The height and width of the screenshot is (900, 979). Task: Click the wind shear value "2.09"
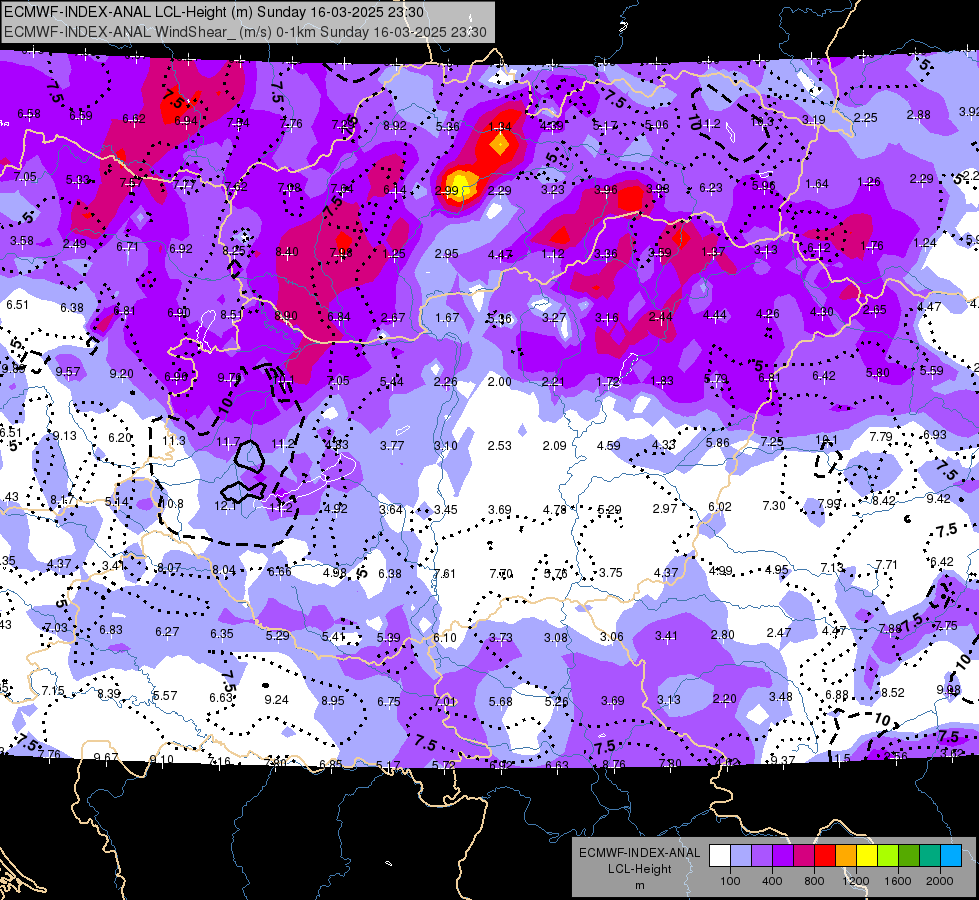pos(554,446)
